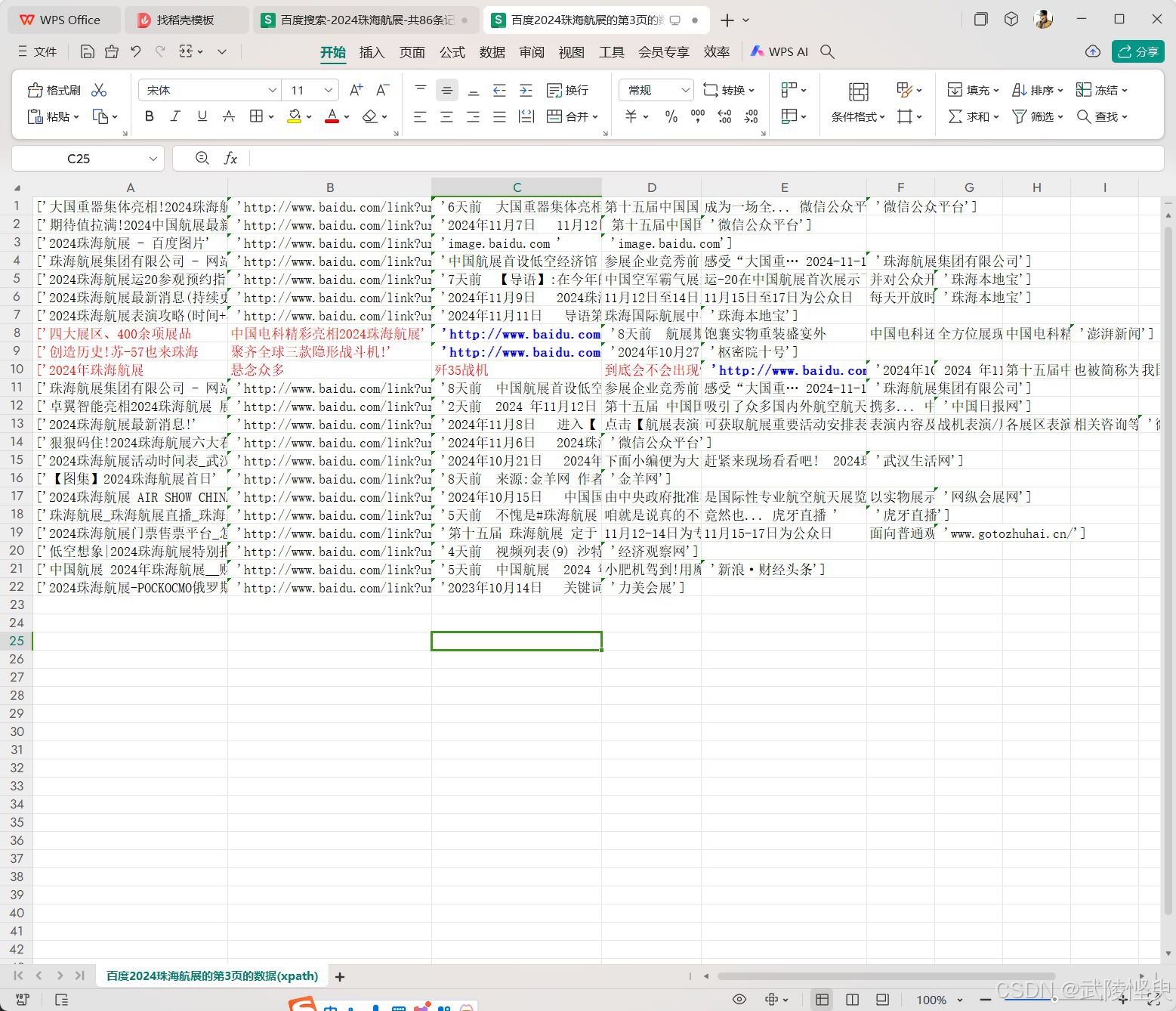
Task: Click the Increase Indent icon
Action: tap(526, 90)
